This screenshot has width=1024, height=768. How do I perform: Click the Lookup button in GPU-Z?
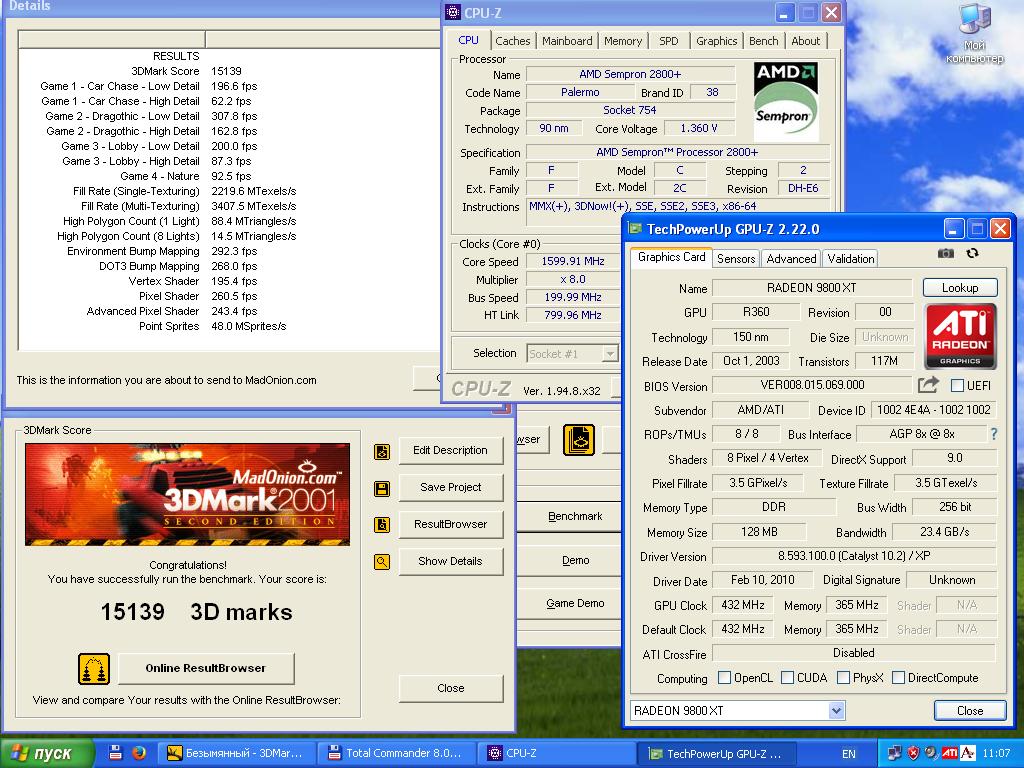point(960,287)
